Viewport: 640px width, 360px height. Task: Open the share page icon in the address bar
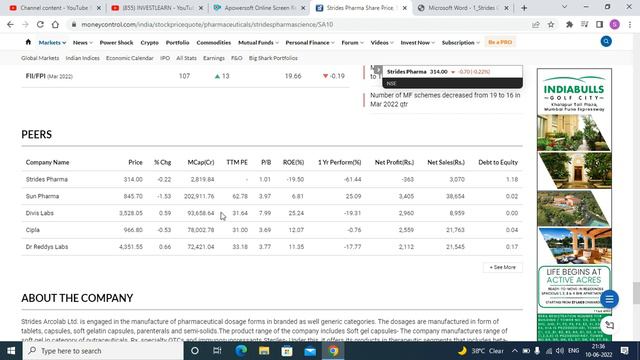pos(536,24)
